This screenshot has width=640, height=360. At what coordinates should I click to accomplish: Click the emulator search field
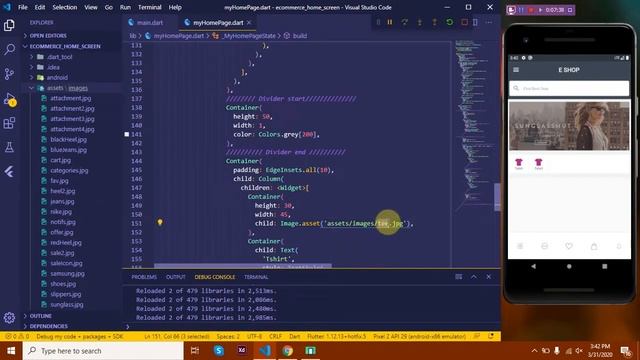tap(569, 88)
